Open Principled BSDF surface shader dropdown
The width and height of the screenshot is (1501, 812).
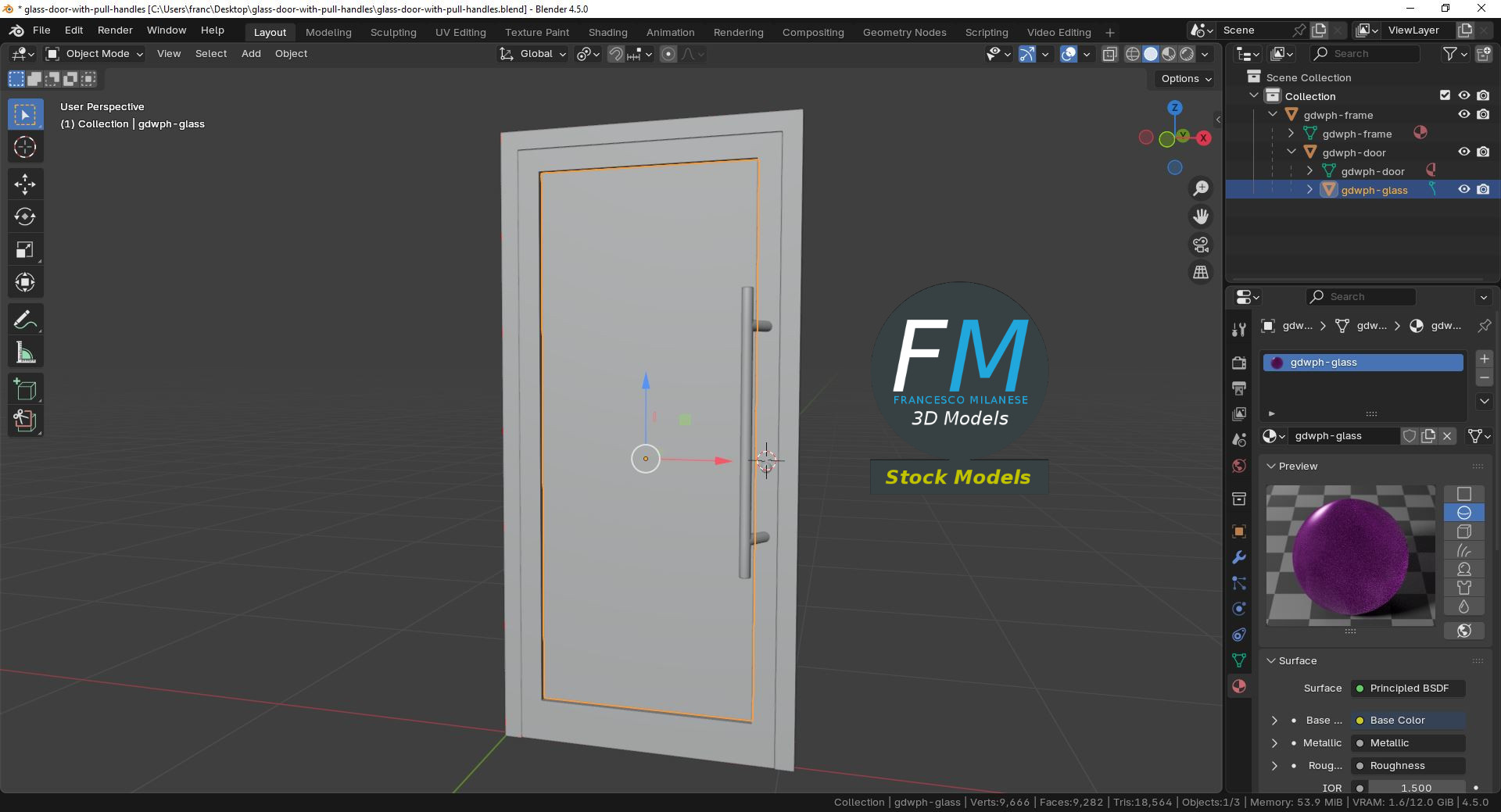click(1408, 689)
